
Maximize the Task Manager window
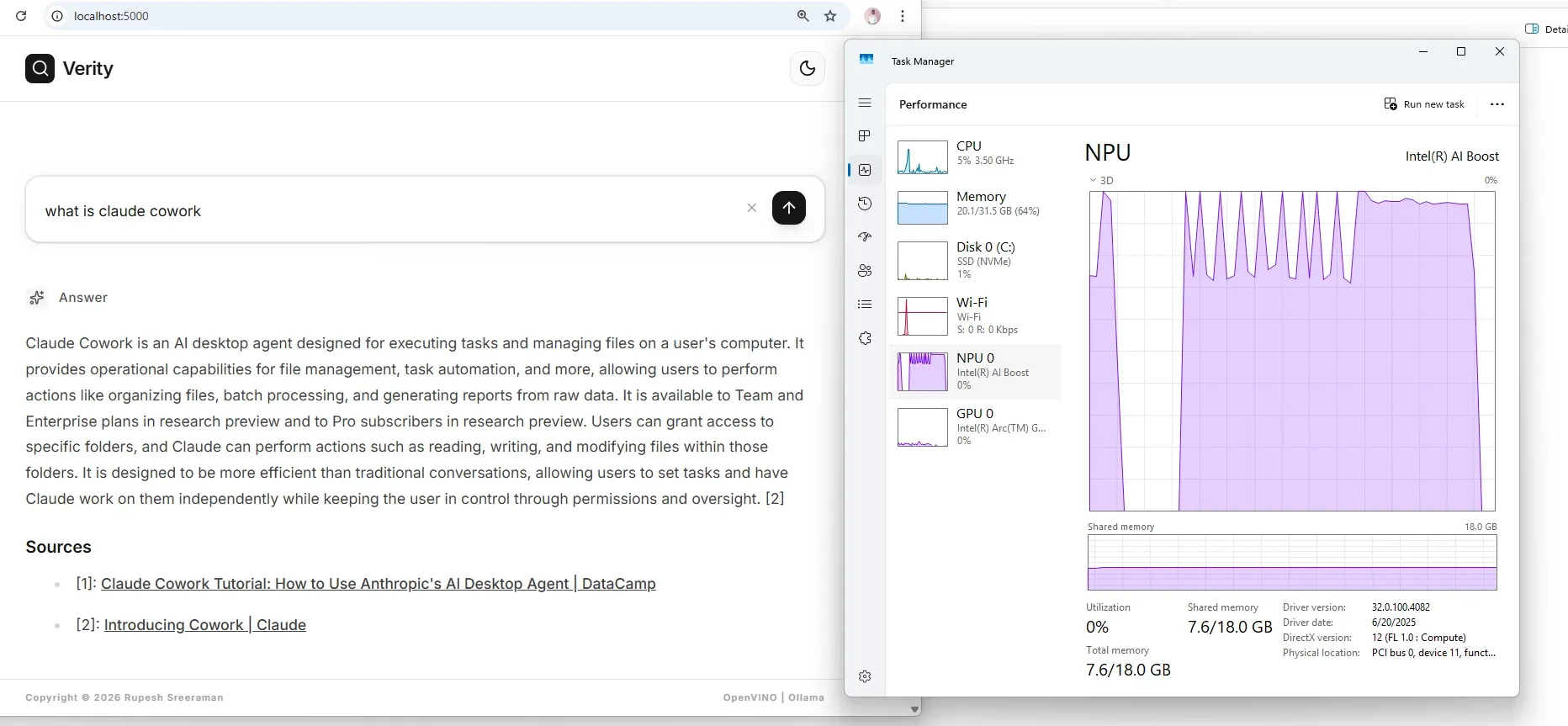(1461, 51)
